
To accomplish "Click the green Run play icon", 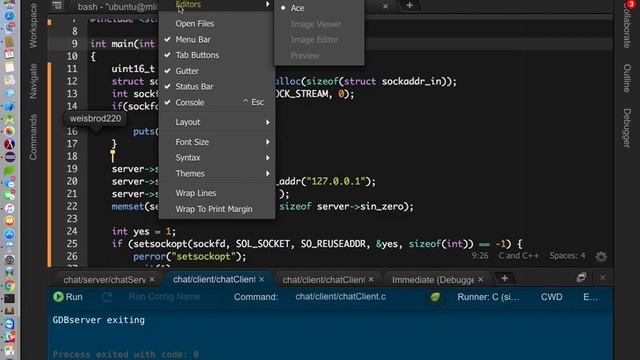I will pos(58,297).
